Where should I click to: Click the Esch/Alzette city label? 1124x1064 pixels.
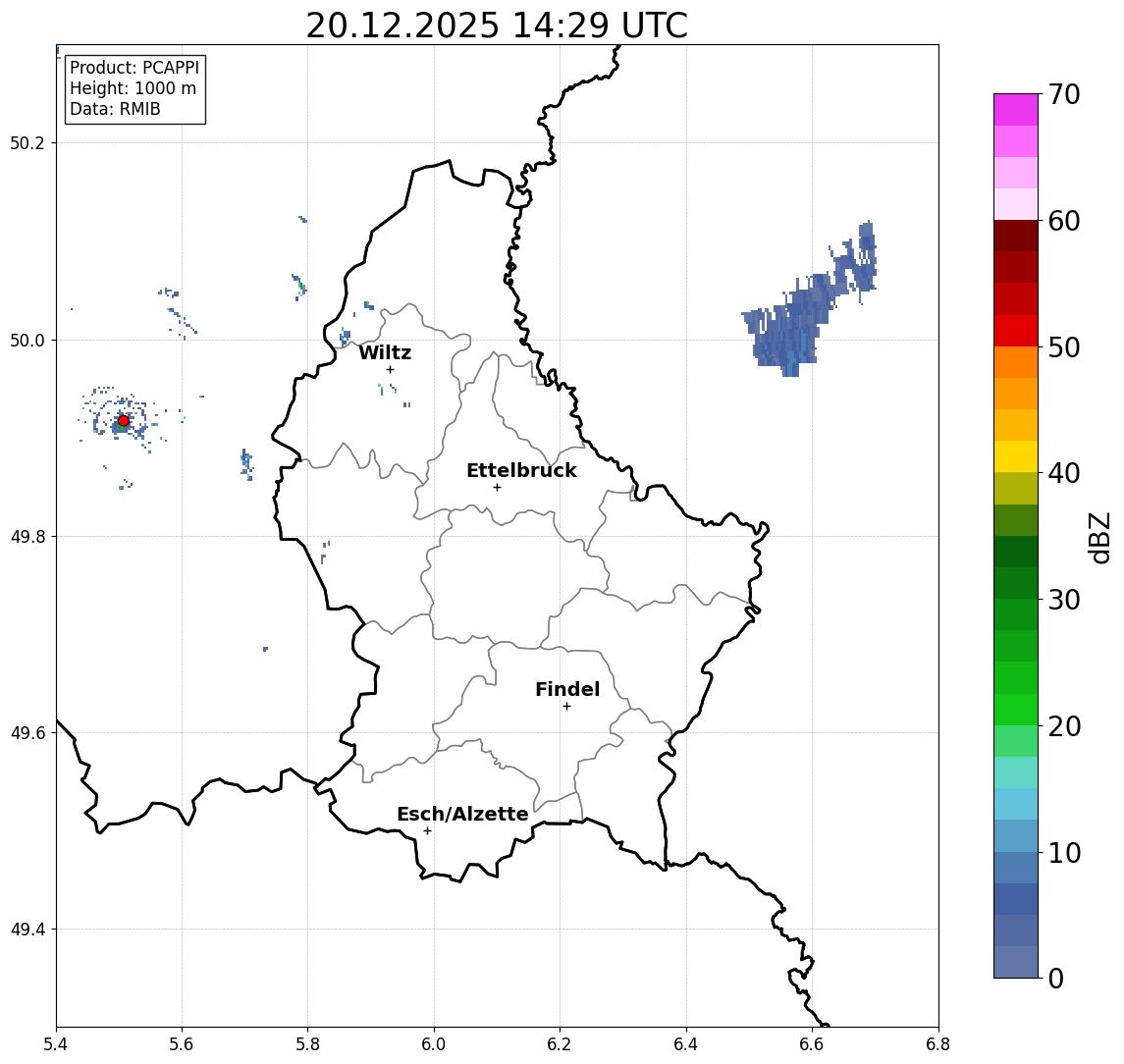462,815
